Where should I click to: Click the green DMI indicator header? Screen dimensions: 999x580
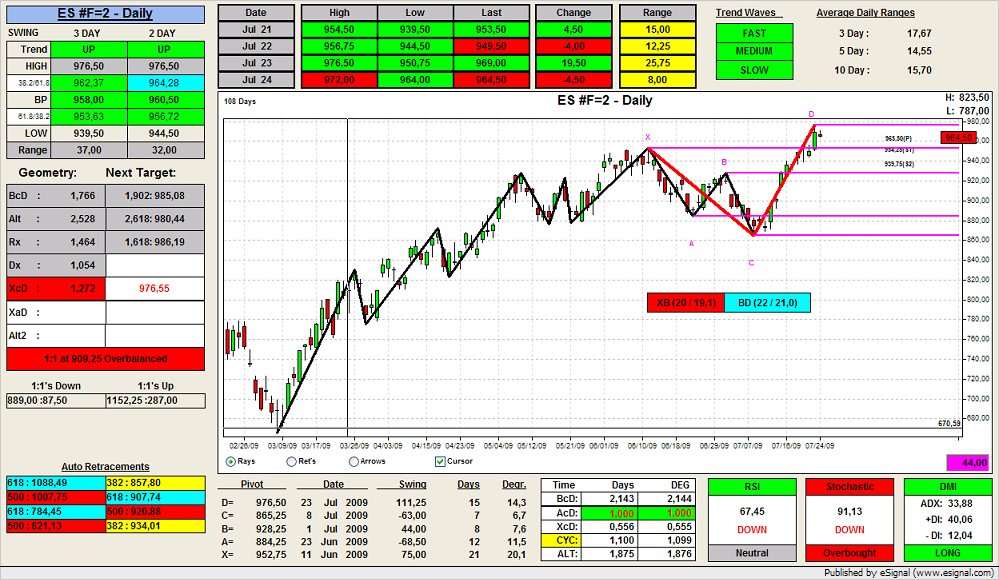tap(946, 487)
